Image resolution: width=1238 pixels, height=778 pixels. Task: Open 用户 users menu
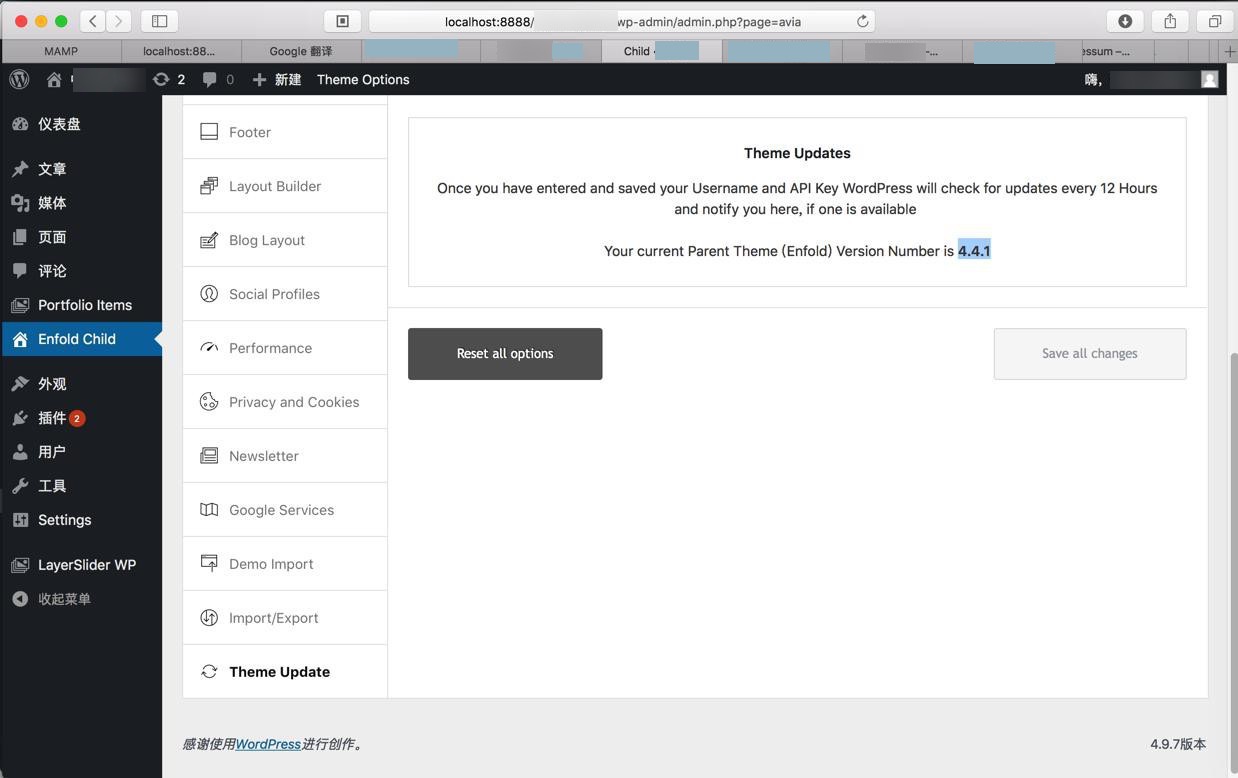[81, 452]
